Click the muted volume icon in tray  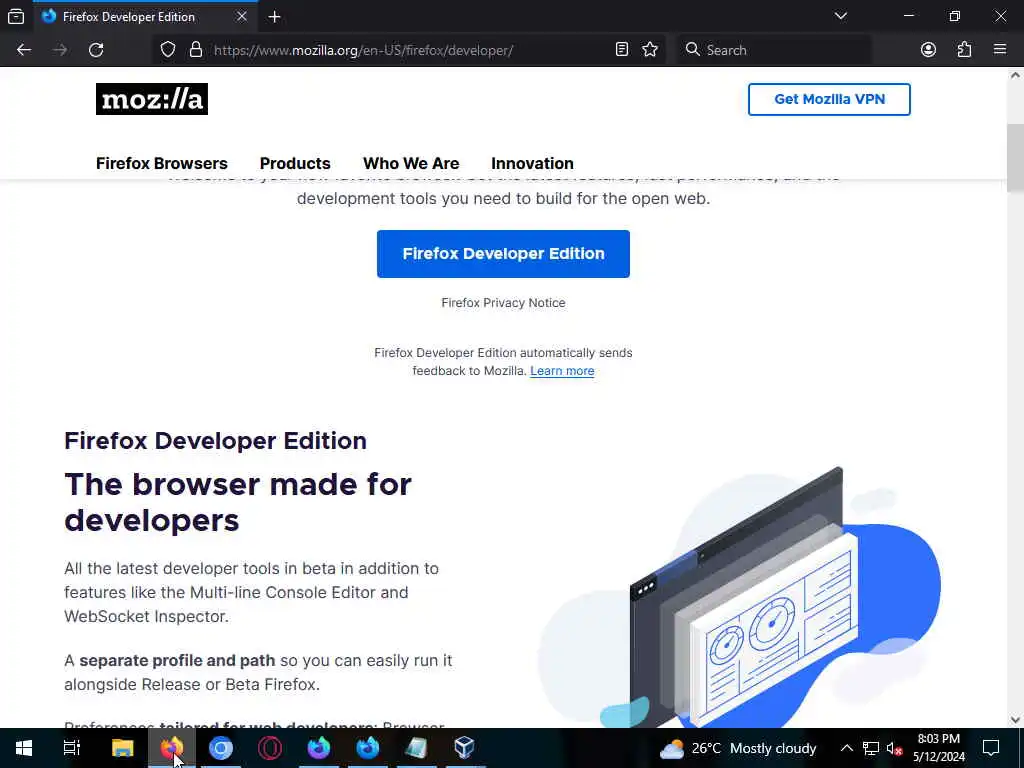coord(894,748)
